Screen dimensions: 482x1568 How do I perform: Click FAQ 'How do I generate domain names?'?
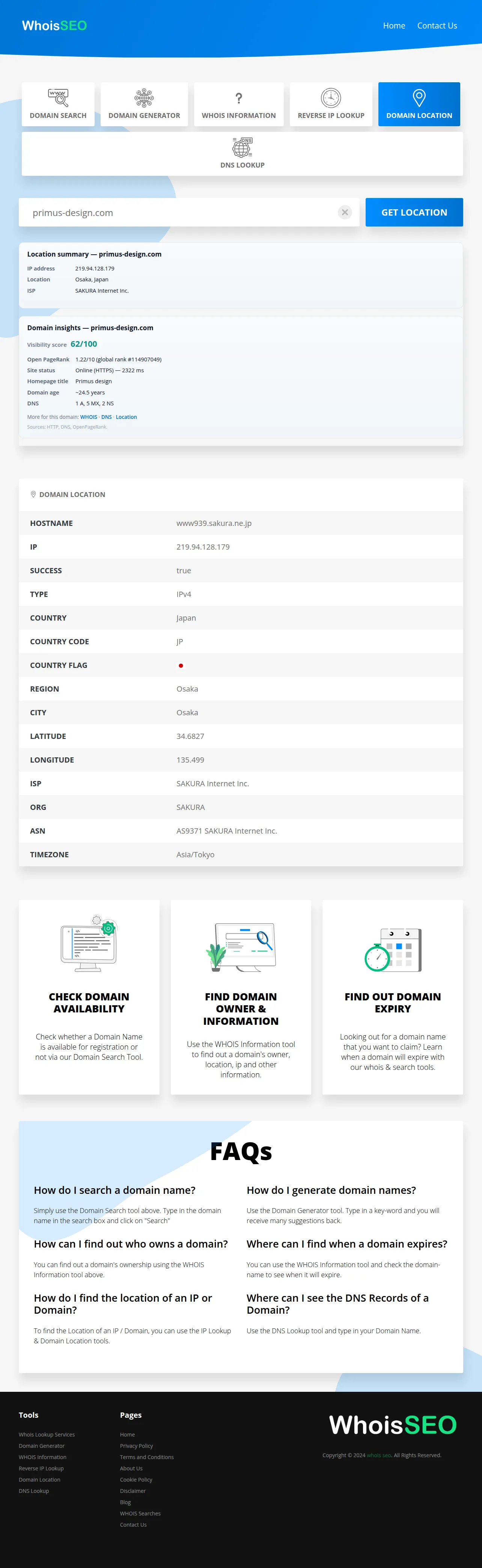click(332, 1190)
